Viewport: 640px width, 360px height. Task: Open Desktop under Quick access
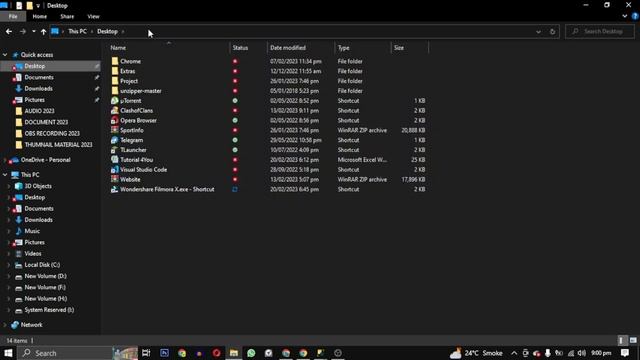click(34, 66)
